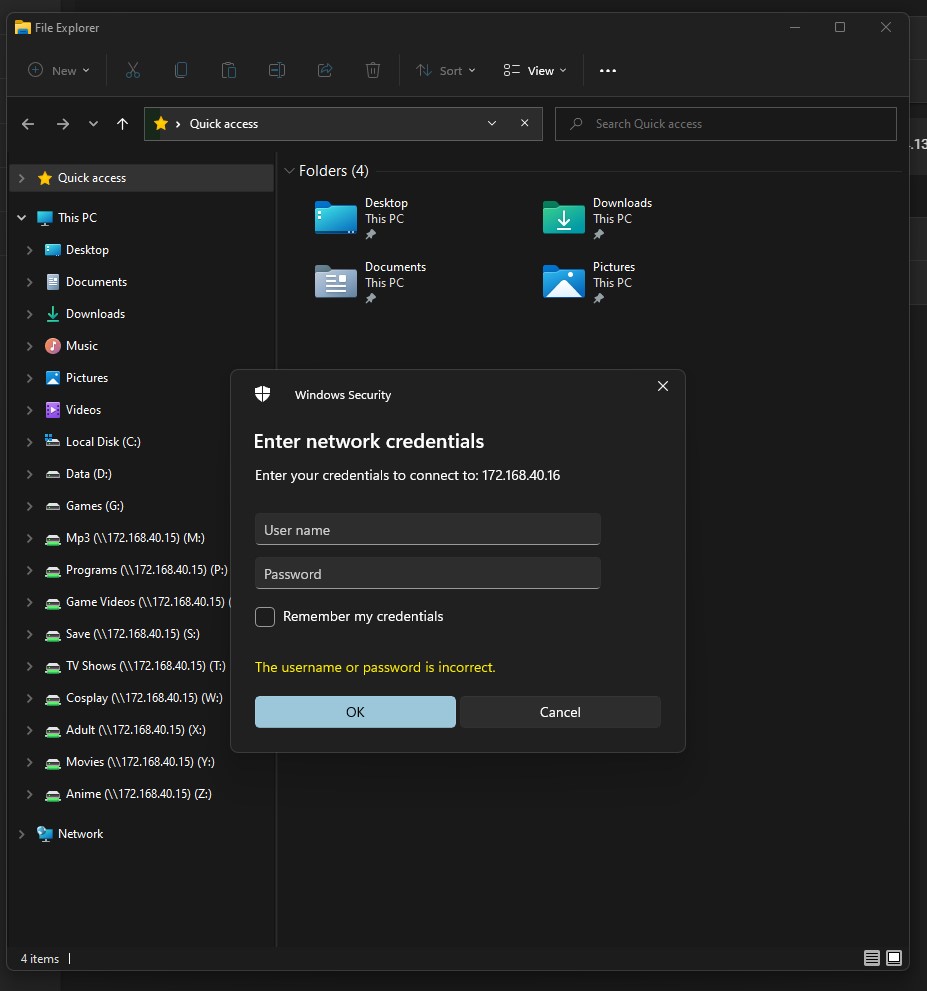Image resolution: width=927 pixels, height=991 pixels.
Task: Select Mp3 (M:) network drive
Action: point(135,538)
